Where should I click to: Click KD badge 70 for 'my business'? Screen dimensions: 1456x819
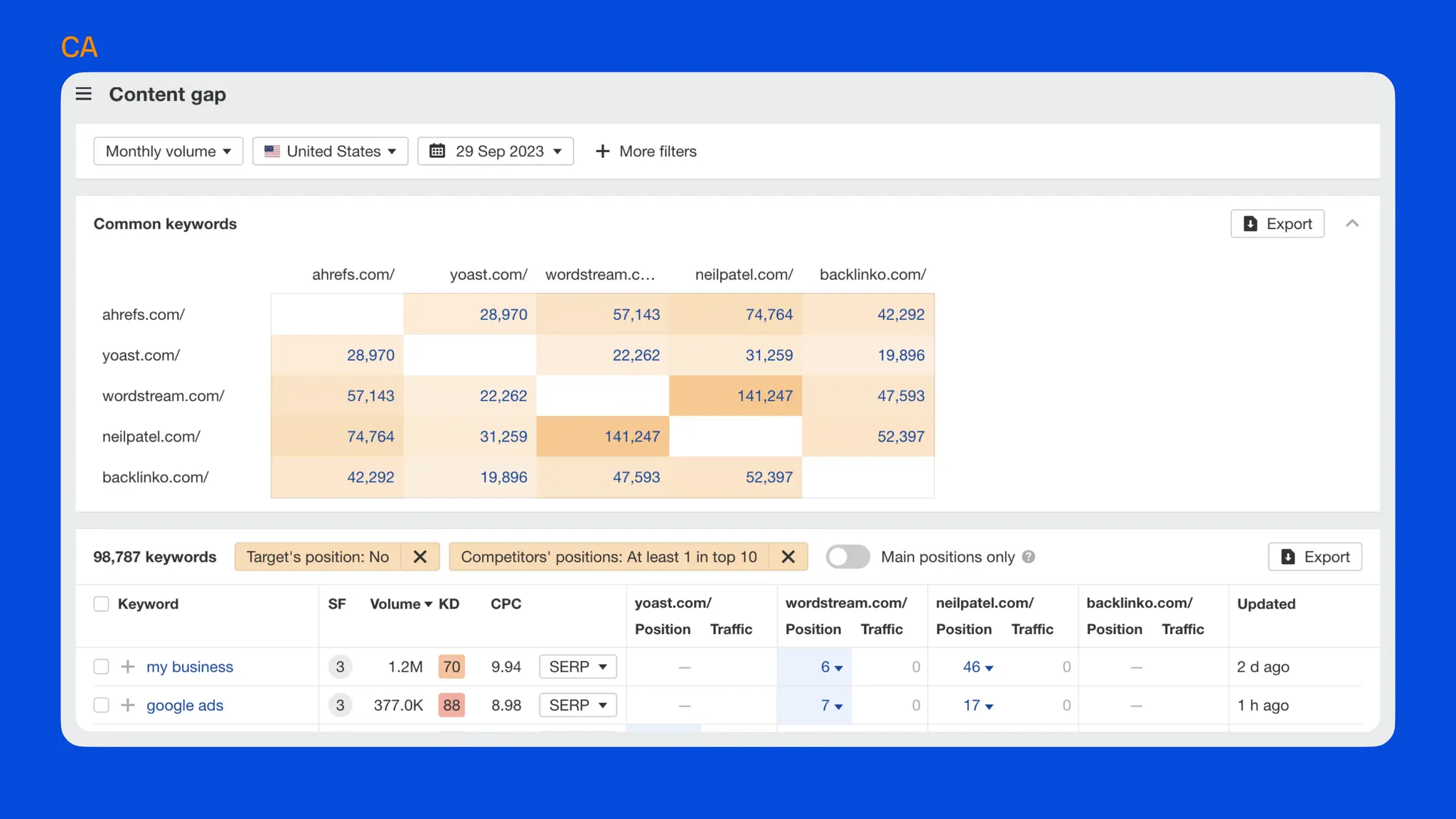(451, 667)
